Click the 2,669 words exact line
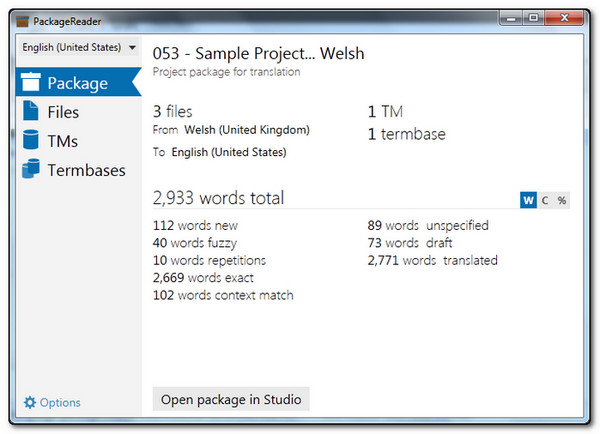The image size is (600, 434). (203, 278)
